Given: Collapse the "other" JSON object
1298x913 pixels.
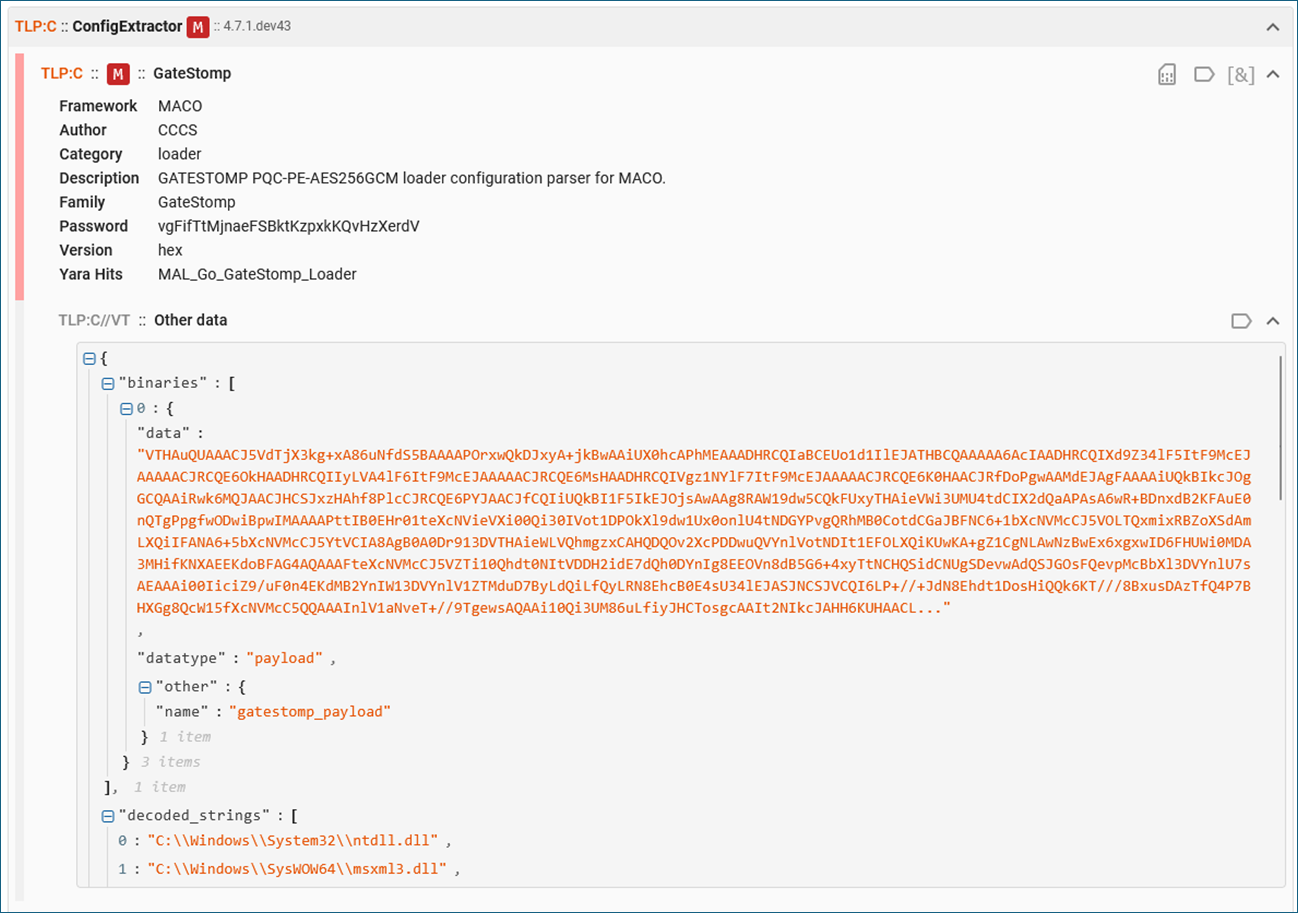Looking at the screenshot, I should (145, 687).
